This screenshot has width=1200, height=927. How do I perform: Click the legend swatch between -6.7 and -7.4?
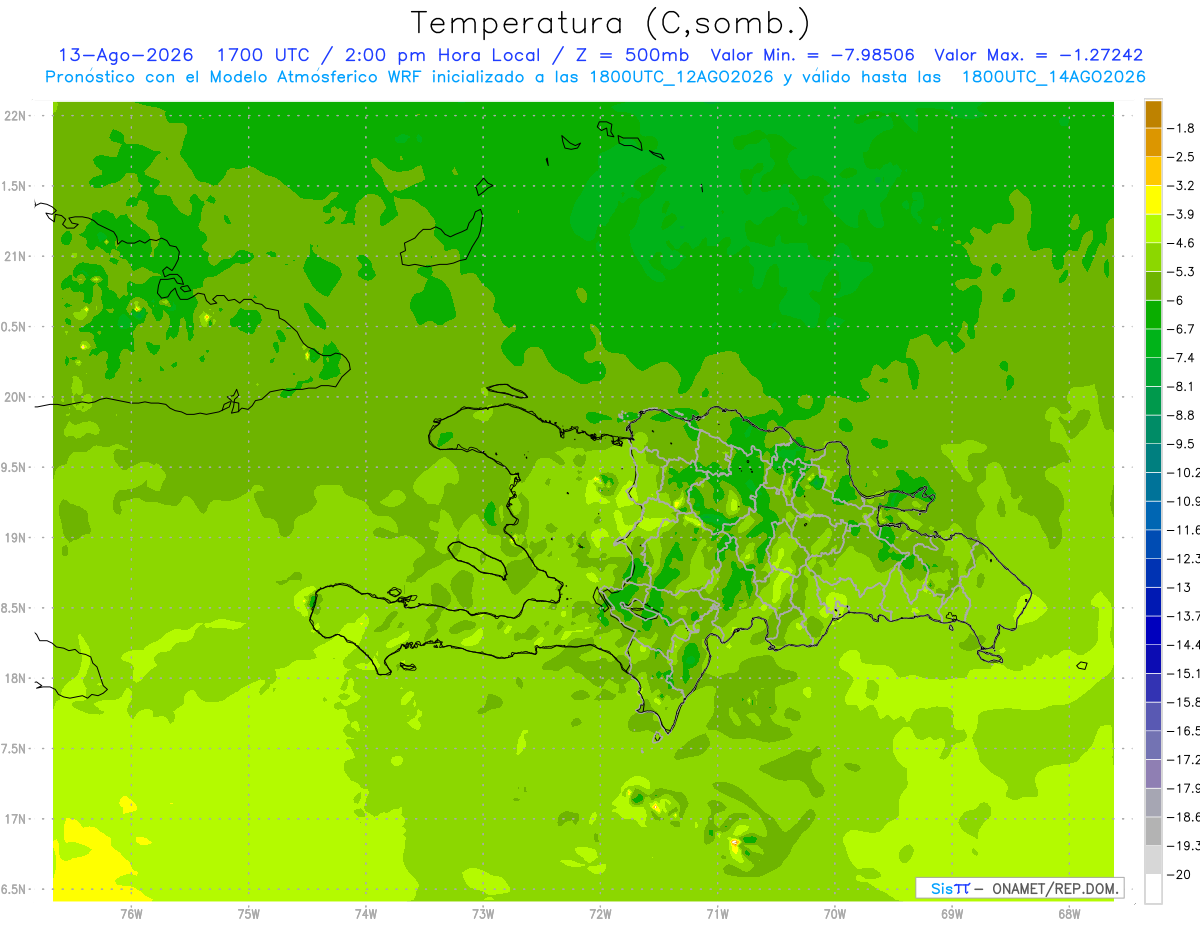1153,343
